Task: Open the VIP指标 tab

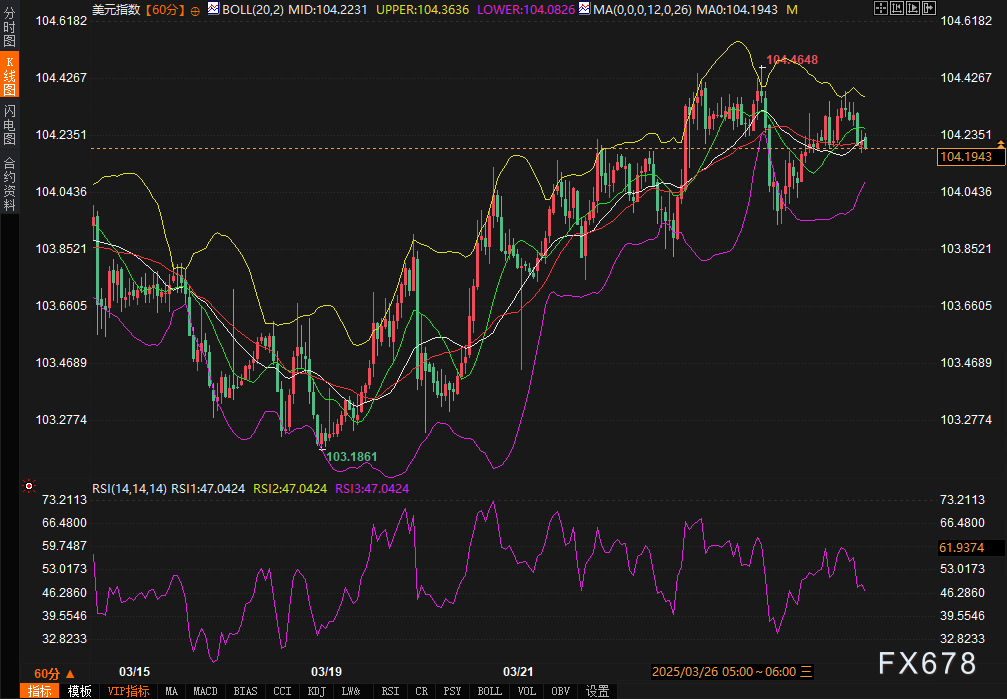Action: (128, 691)
